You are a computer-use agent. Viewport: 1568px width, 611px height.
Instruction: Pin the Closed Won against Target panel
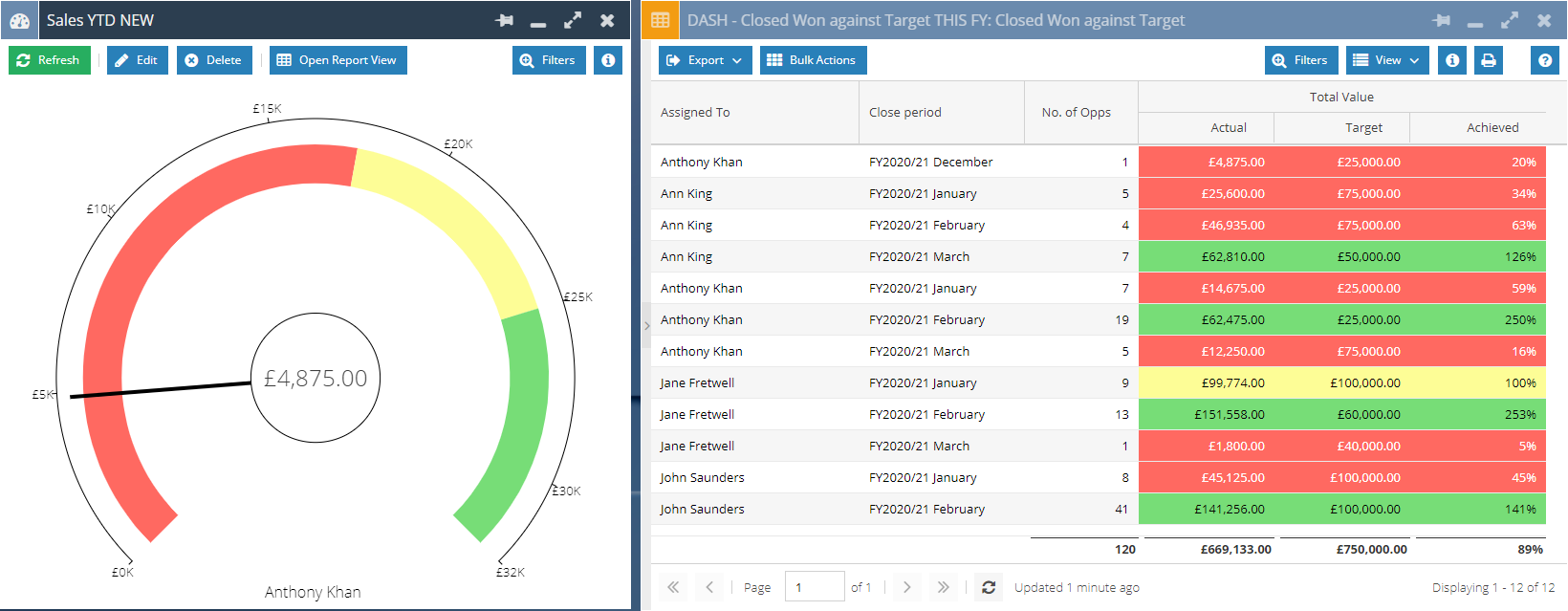pyautogui.click(x=1442, y=20)
